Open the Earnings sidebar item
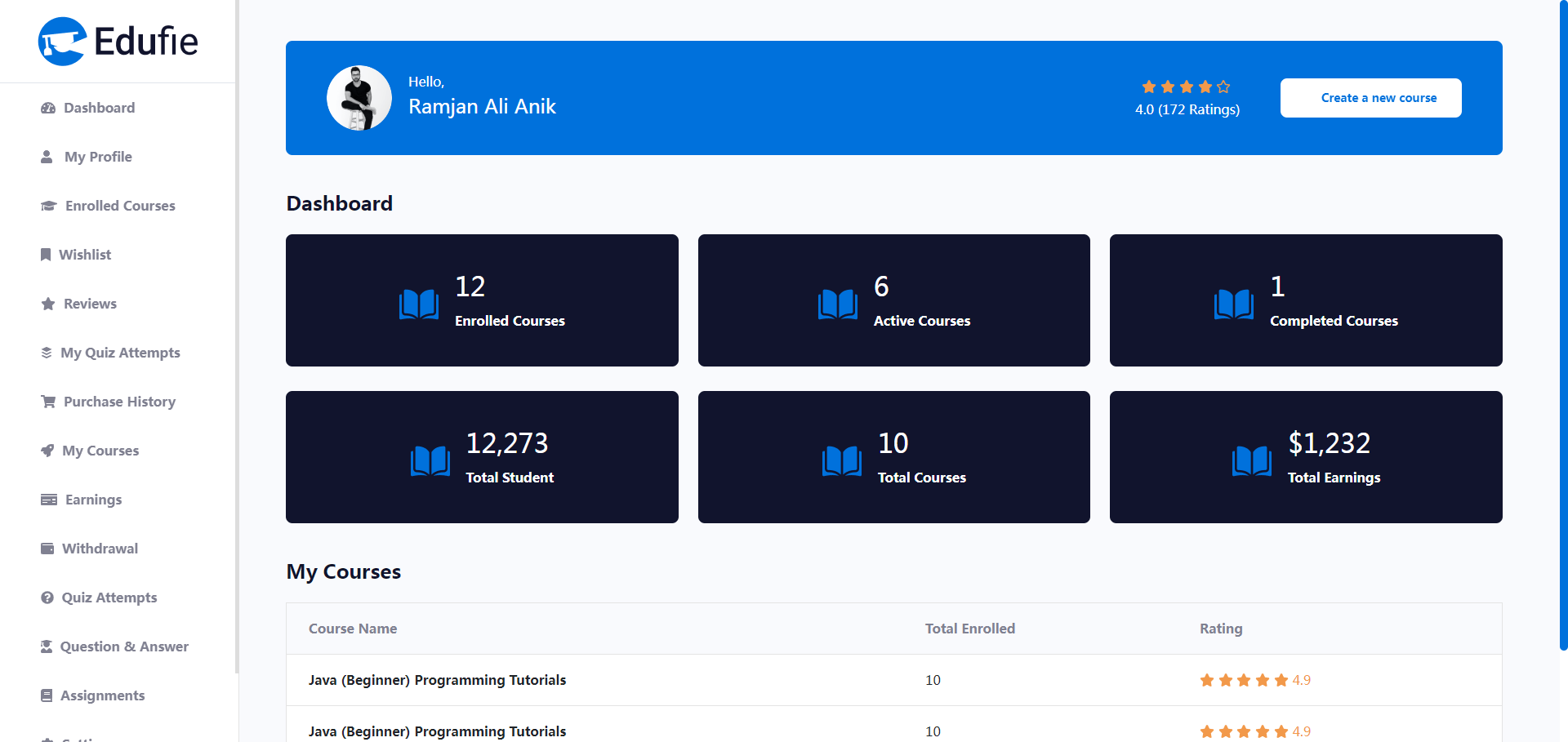The width and height of the screenshot is (1568, 742). [x=93, y=500]
